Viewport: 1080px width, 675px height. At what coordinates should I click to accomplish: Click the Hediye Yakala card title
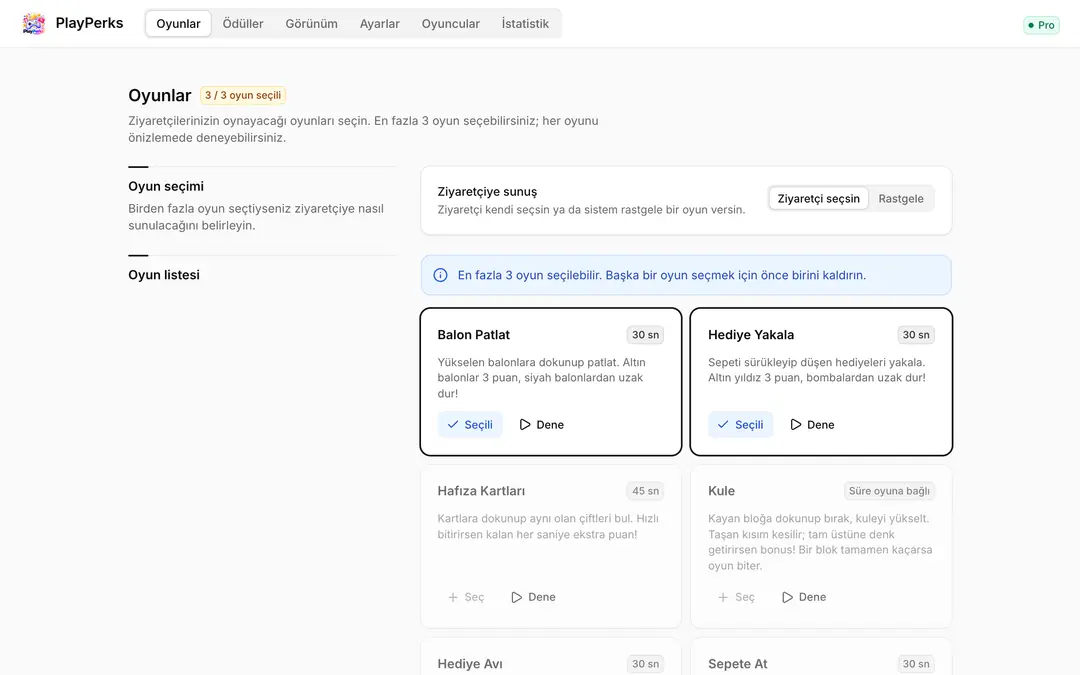click(x=751, y=335)
